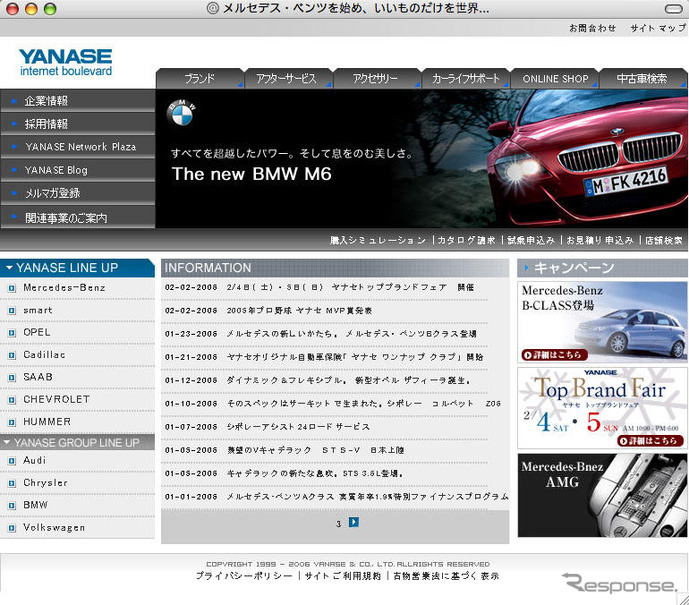
Task: Click 購入シミュレーション link
Action: (378, 240)
